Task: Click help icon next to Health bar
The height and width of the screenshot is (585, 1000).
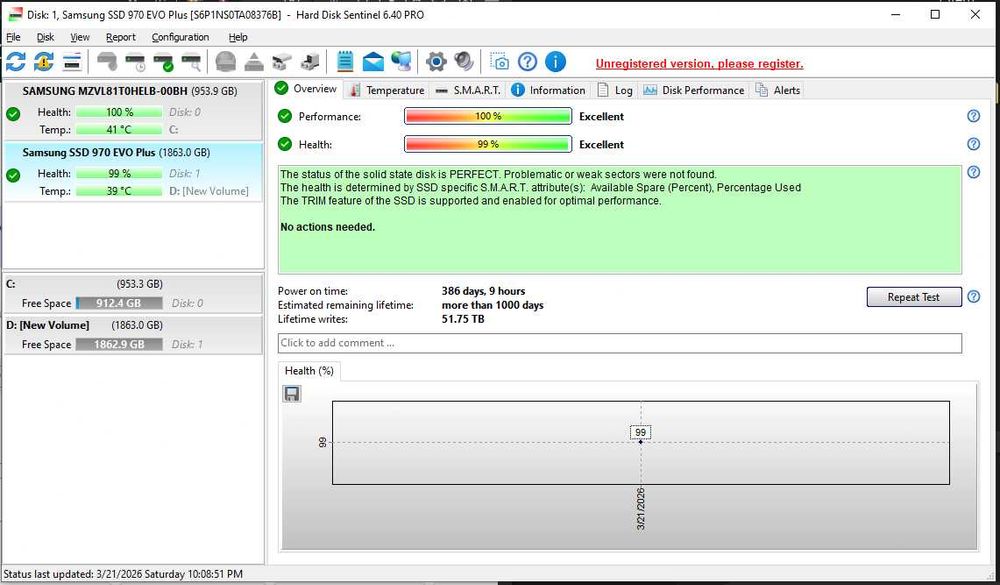Action: [x=973, y=144]
